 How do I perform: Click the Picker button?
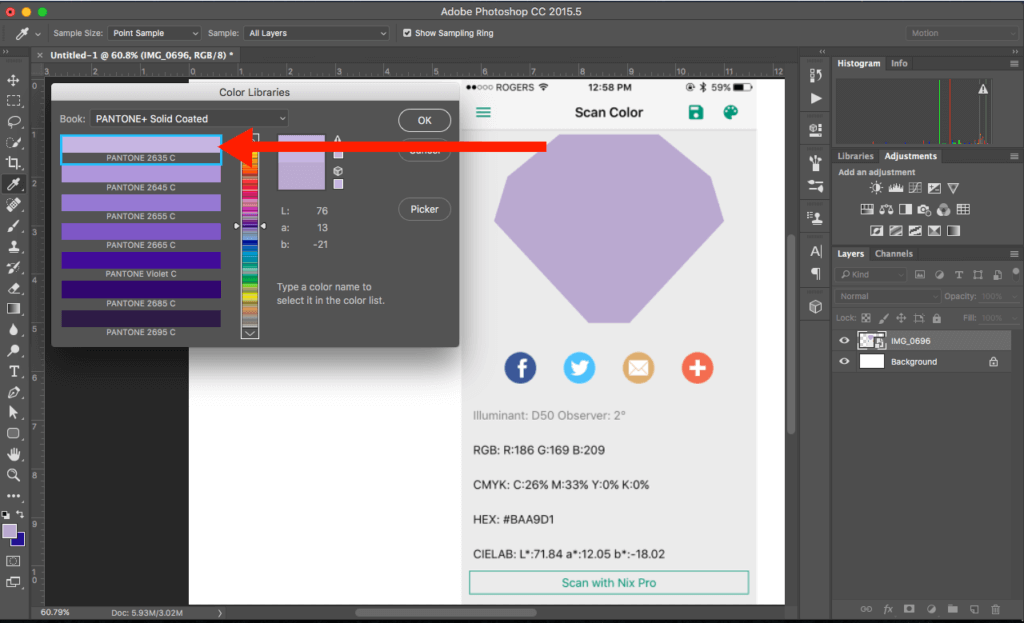(x=424, y=209)
